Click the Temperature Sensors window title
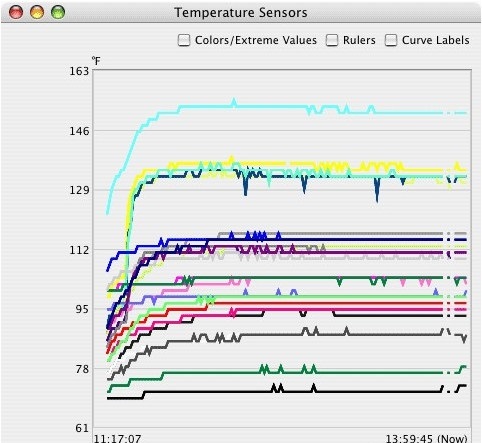The width and height of the screenshot is (482, 443). click(241, 13)
